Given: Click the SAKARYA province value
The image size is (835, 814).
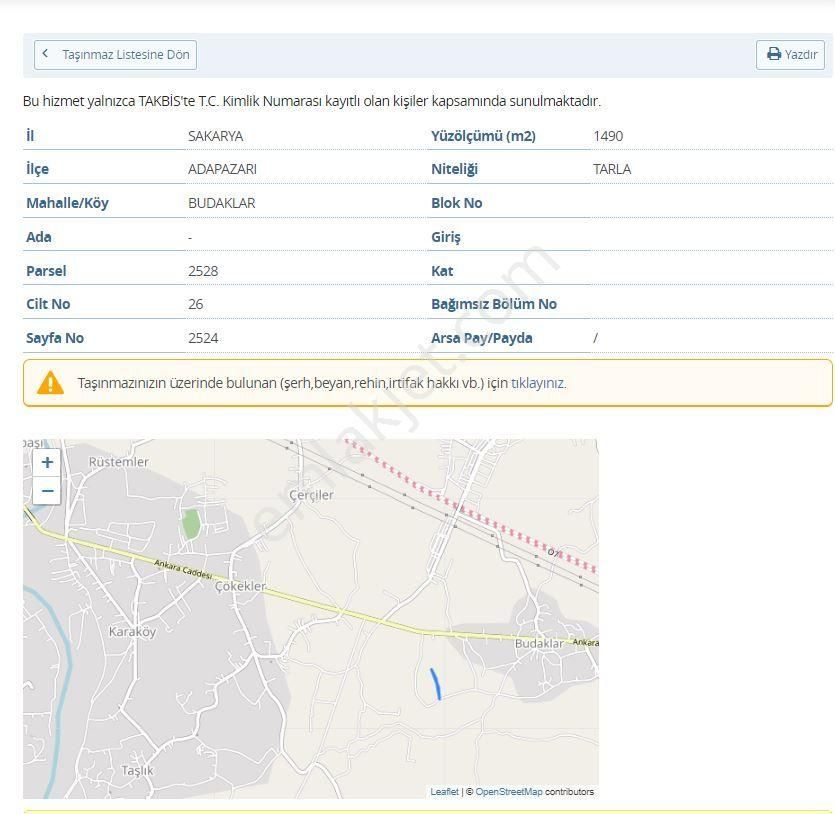Looking at the screenshot, I should pyautogui.click(x=216, y=136).
